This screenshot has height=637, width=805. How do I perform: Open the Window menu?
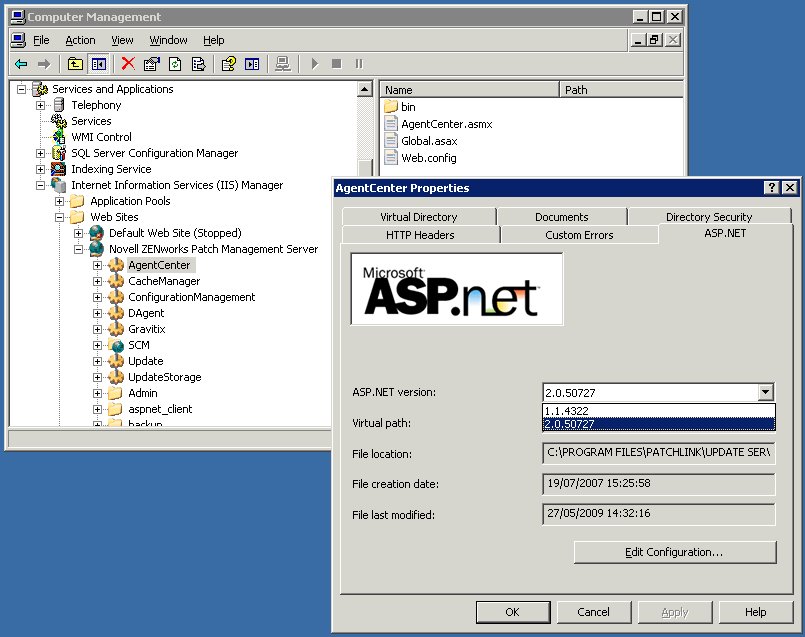[168, 40]
